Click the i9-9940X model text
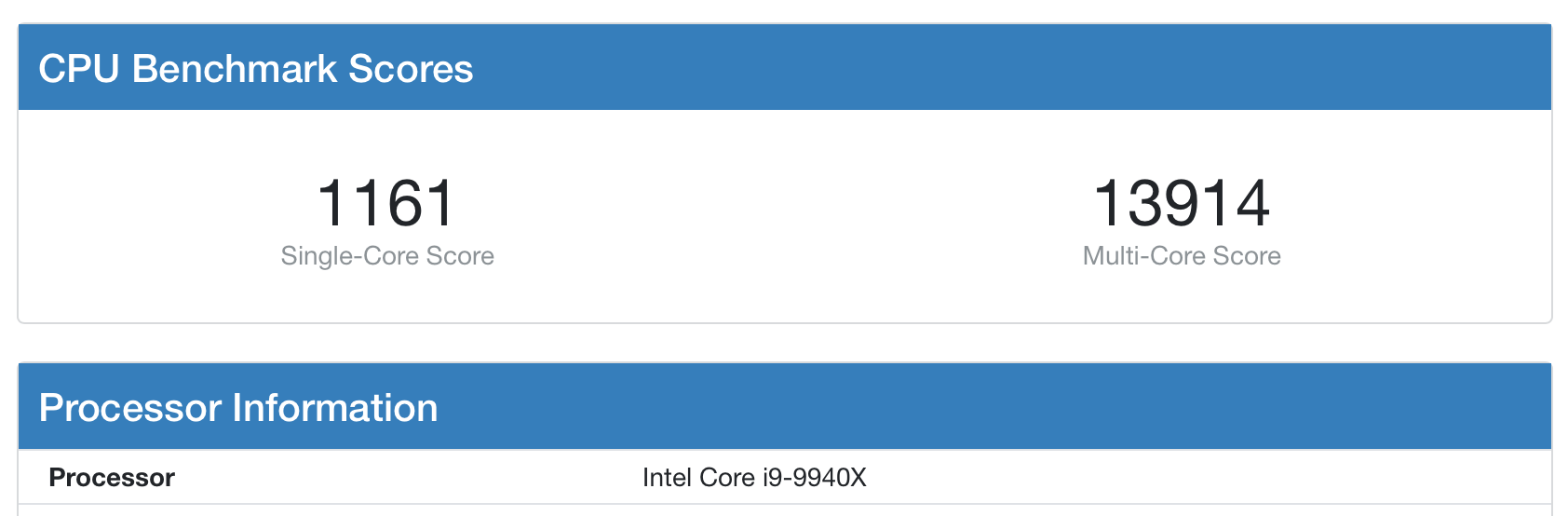This screenshot has width=1568, height=516. pyautogui.click(x=815, y=478)
